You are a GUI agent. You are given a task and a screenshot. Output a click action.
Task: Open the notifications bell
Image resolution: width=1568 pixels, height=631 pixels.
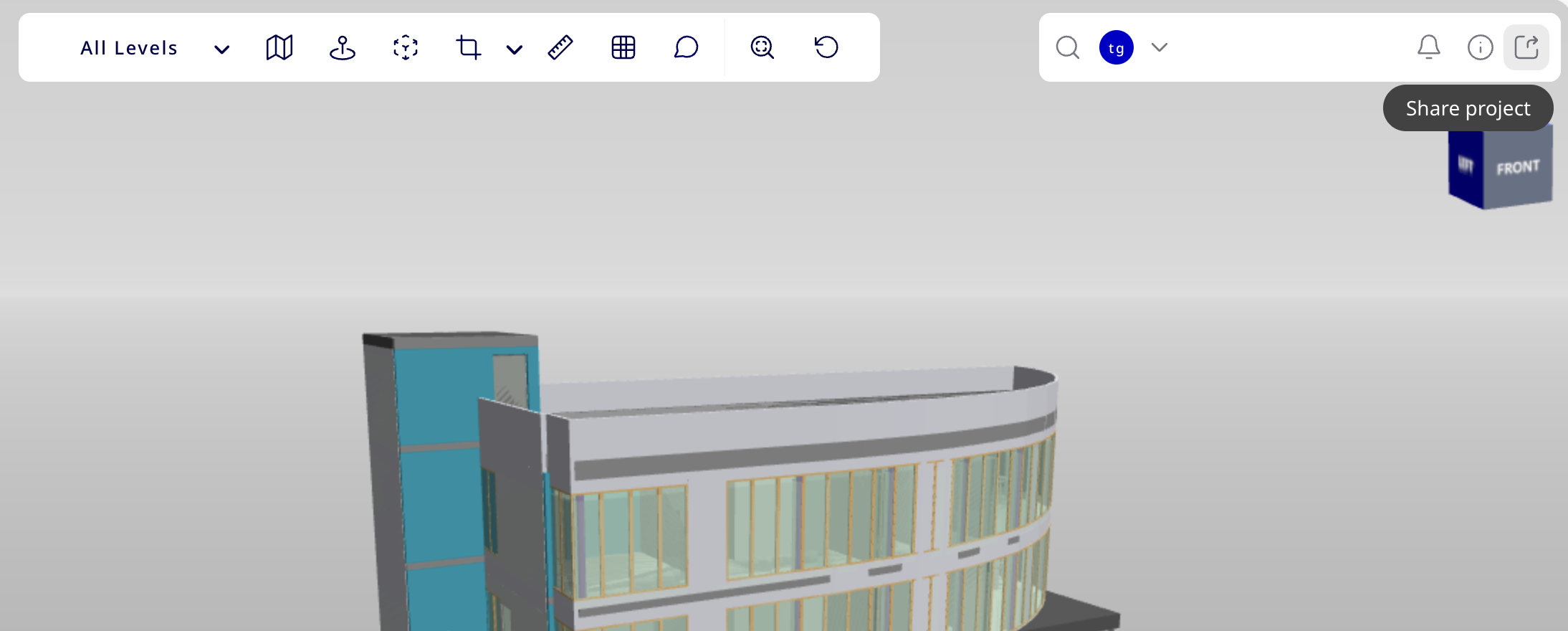pos(1428,47)
